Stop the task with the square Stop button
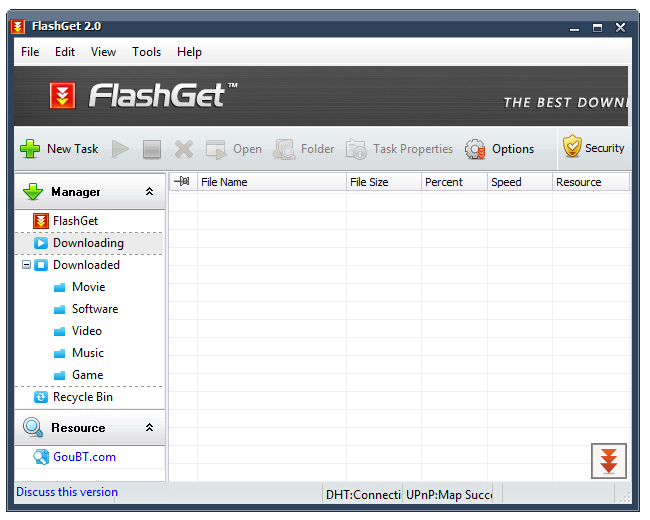Screen dimensions: 650x520 coord(152,149)
